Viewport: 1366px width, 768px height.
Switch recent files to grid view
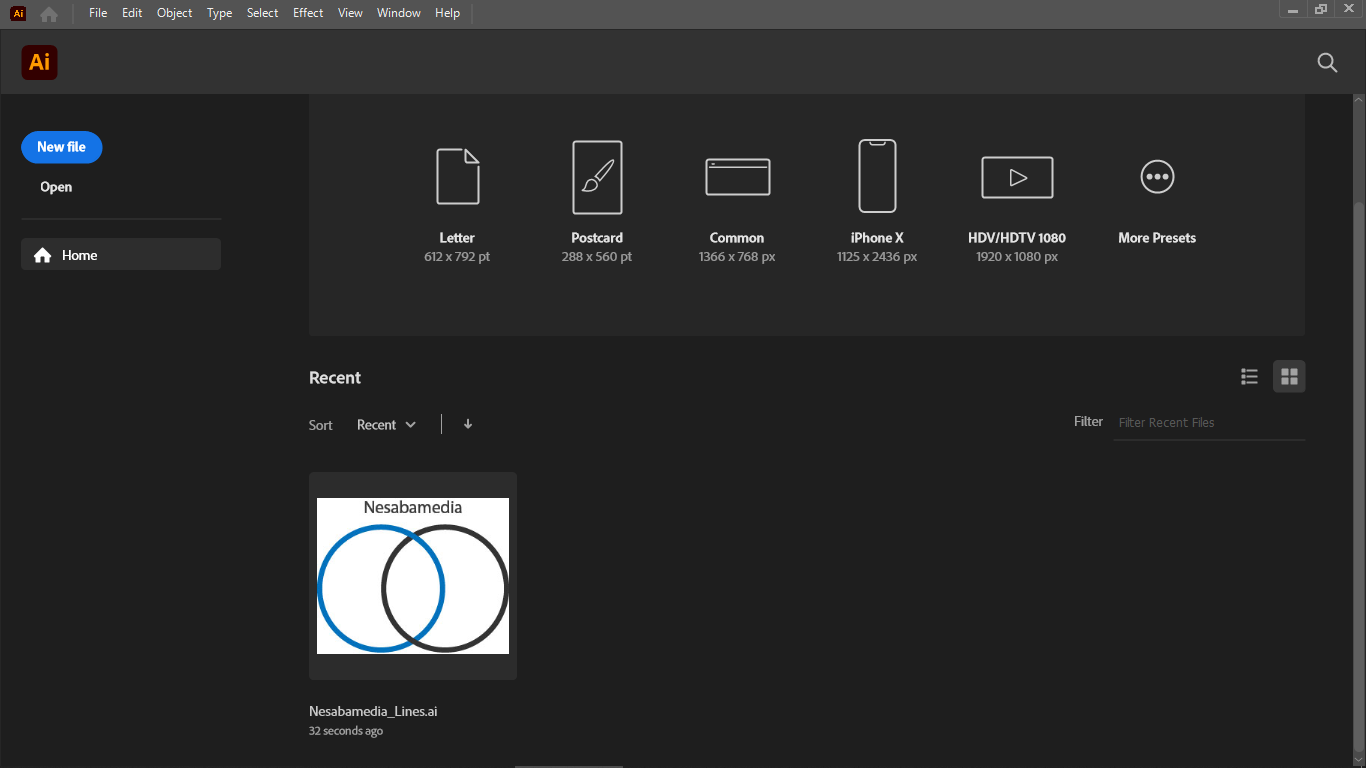1289,377
